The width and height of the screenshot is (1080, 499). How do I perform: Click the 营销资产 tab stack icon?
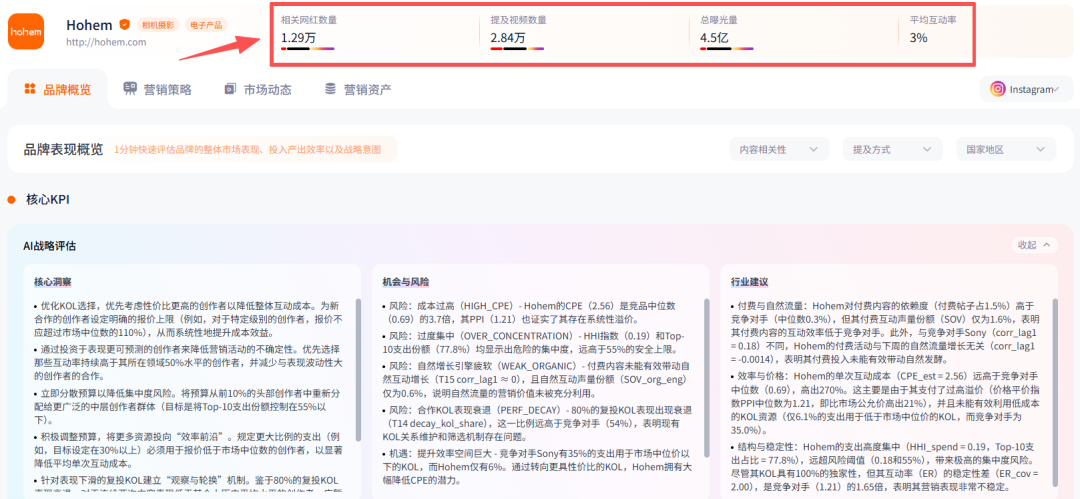[331, 89]
